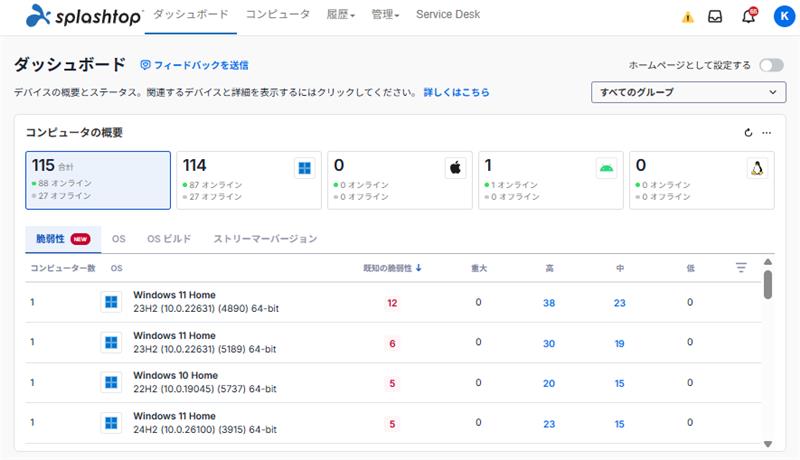Image resolution: width=800 pixels, height=460 pixels.
Task: Click the table column filter icon
Action: pos(741,268)
